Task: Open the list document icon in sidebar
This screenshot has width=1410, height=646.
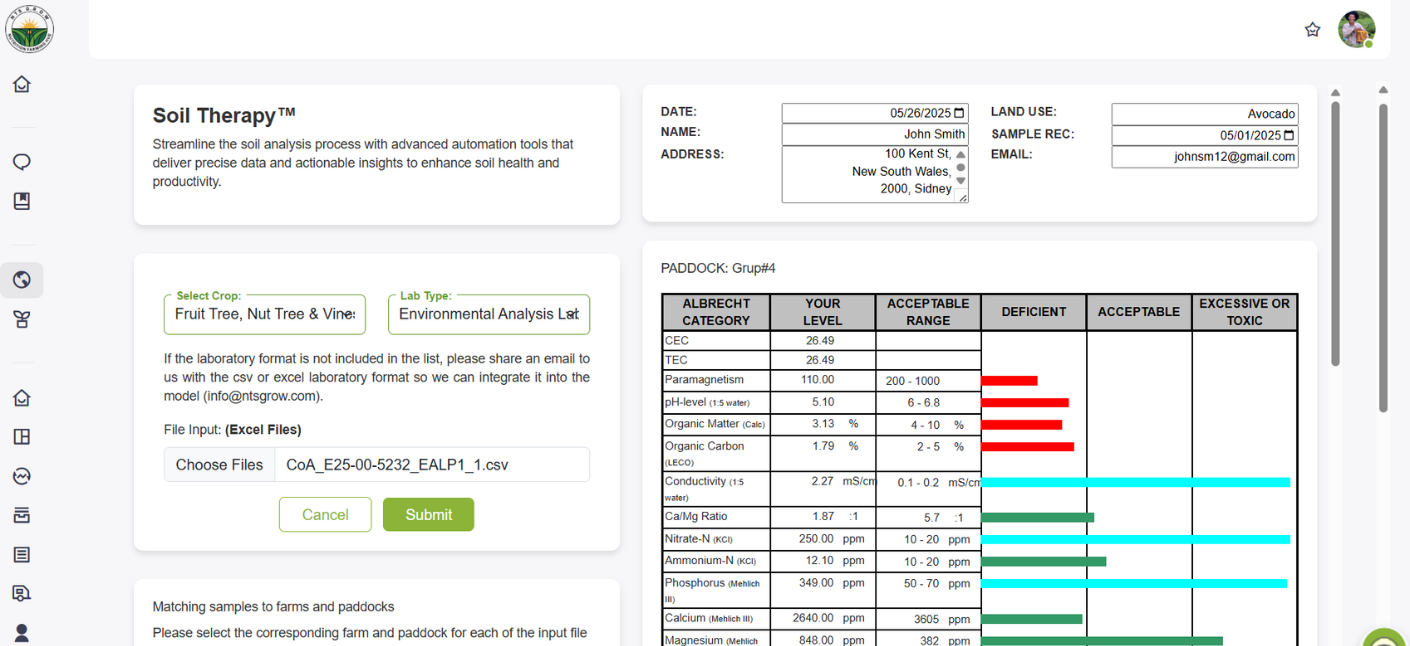Action: (22, 554)
